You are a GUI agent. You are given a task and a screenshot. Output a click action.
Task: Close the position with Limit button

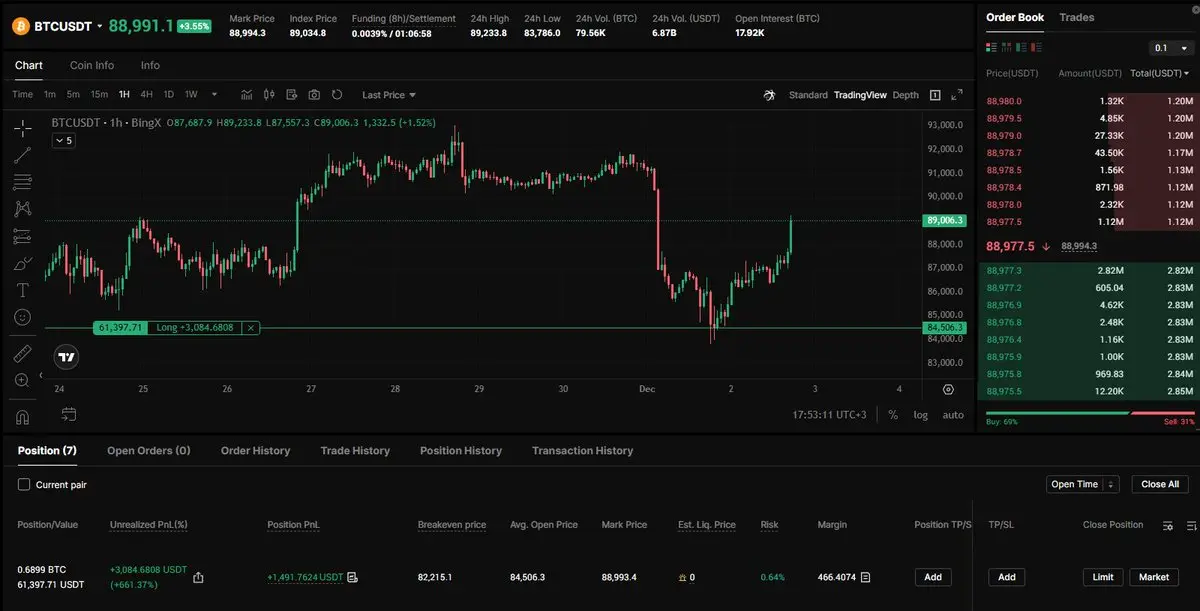(1103, 577)
